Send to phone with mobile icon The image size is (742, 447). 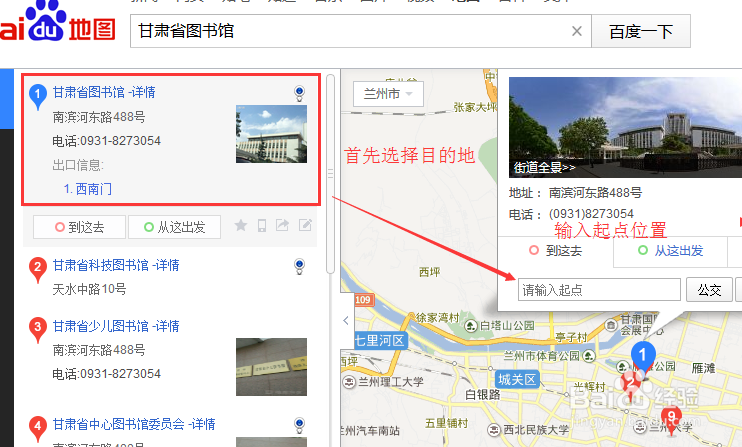[x=262, y=226]
